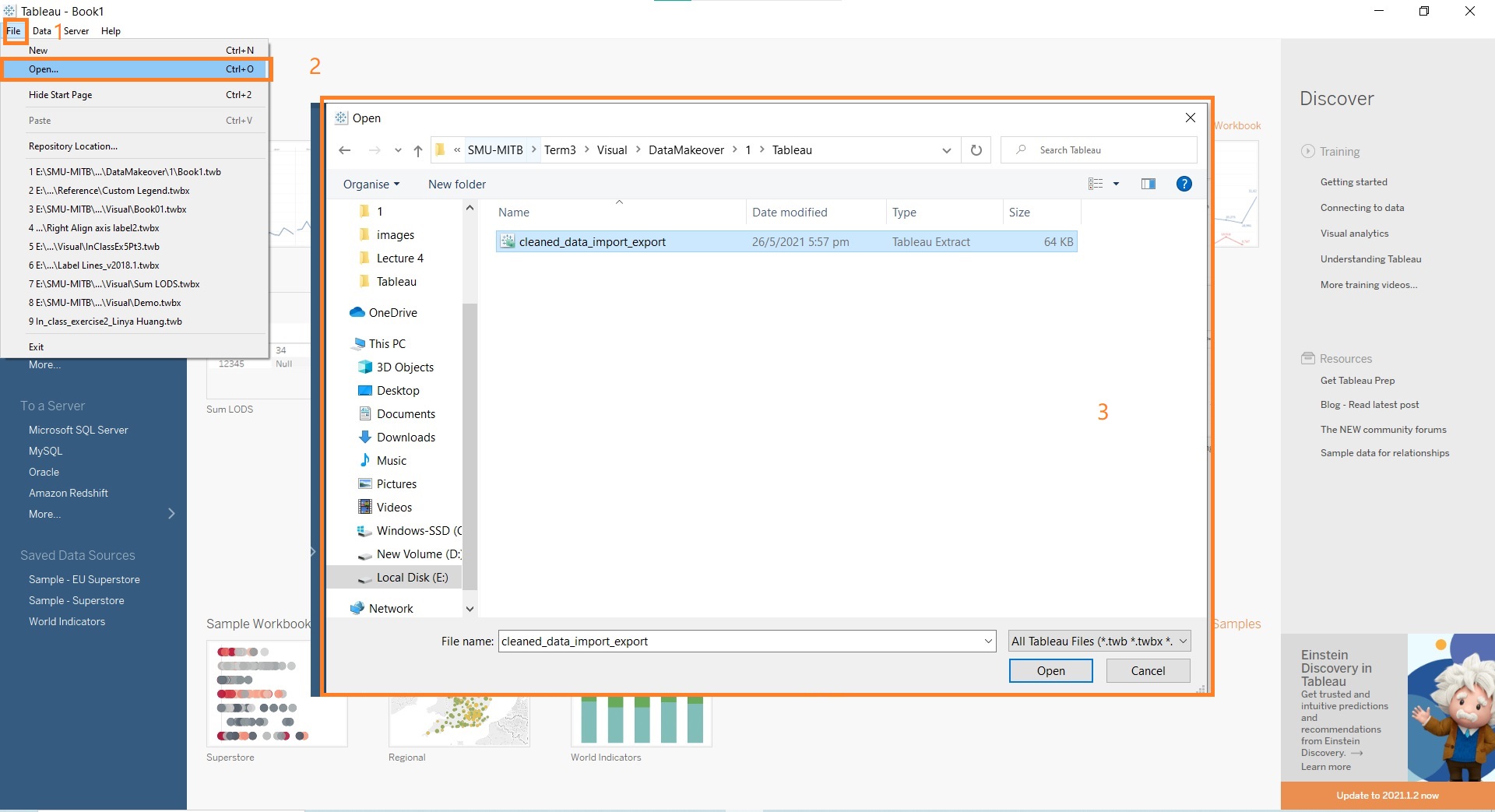
Task: Sort by Date modified column header
Action: [x=815, y=212]
